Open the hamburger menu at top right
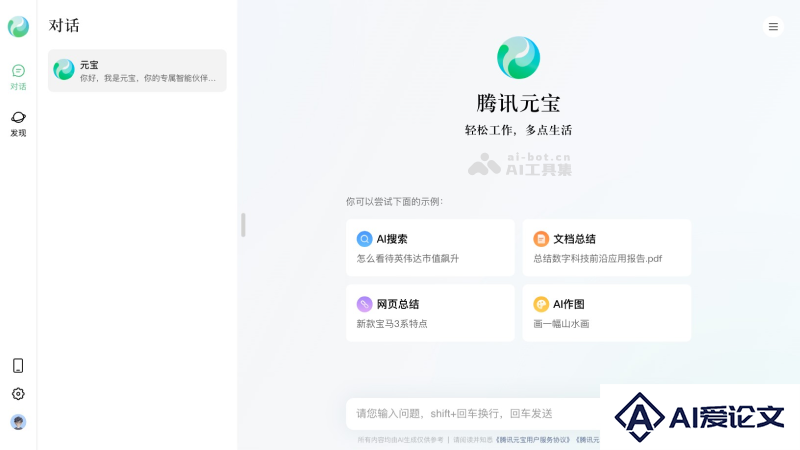Image resolution: width=800 pixels, height=450 pixels. point(773,27)
